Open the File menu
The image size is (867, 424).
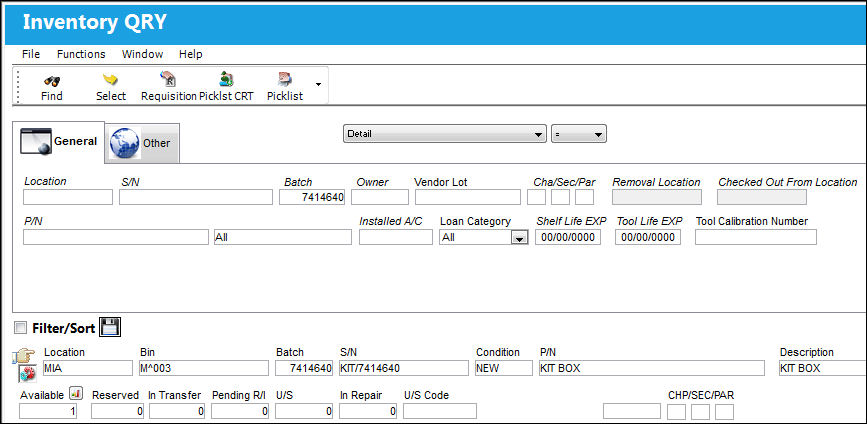[x=31, y=54]
